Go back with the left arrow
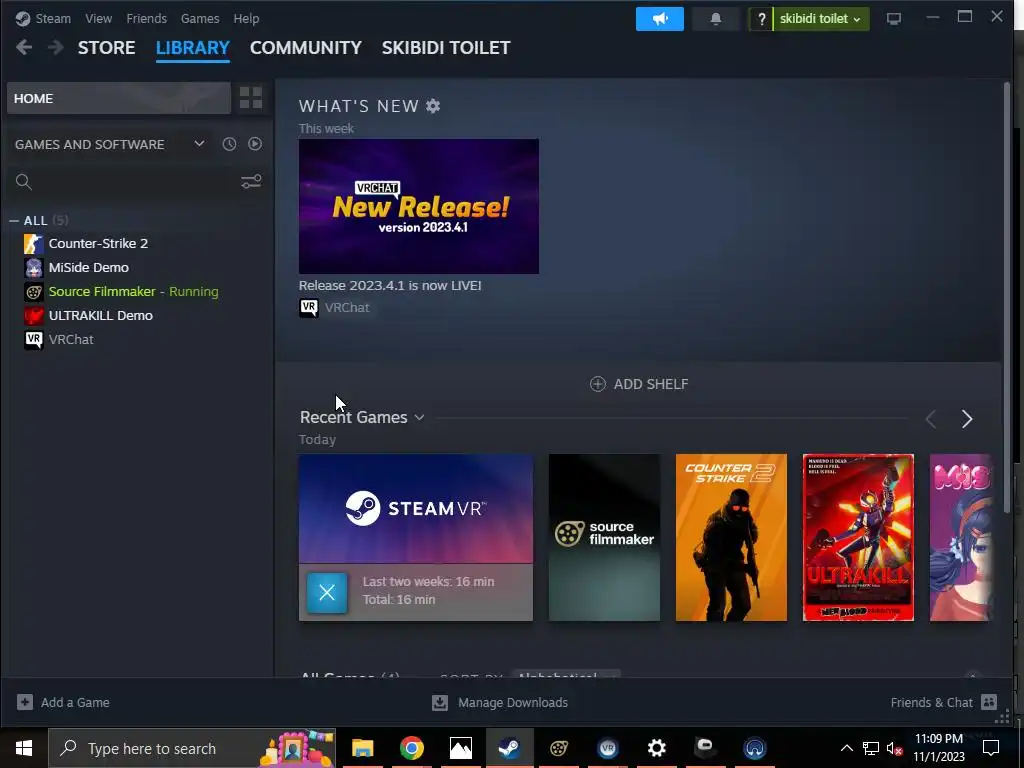This screenshot has height=768, width=1024. 24,47
